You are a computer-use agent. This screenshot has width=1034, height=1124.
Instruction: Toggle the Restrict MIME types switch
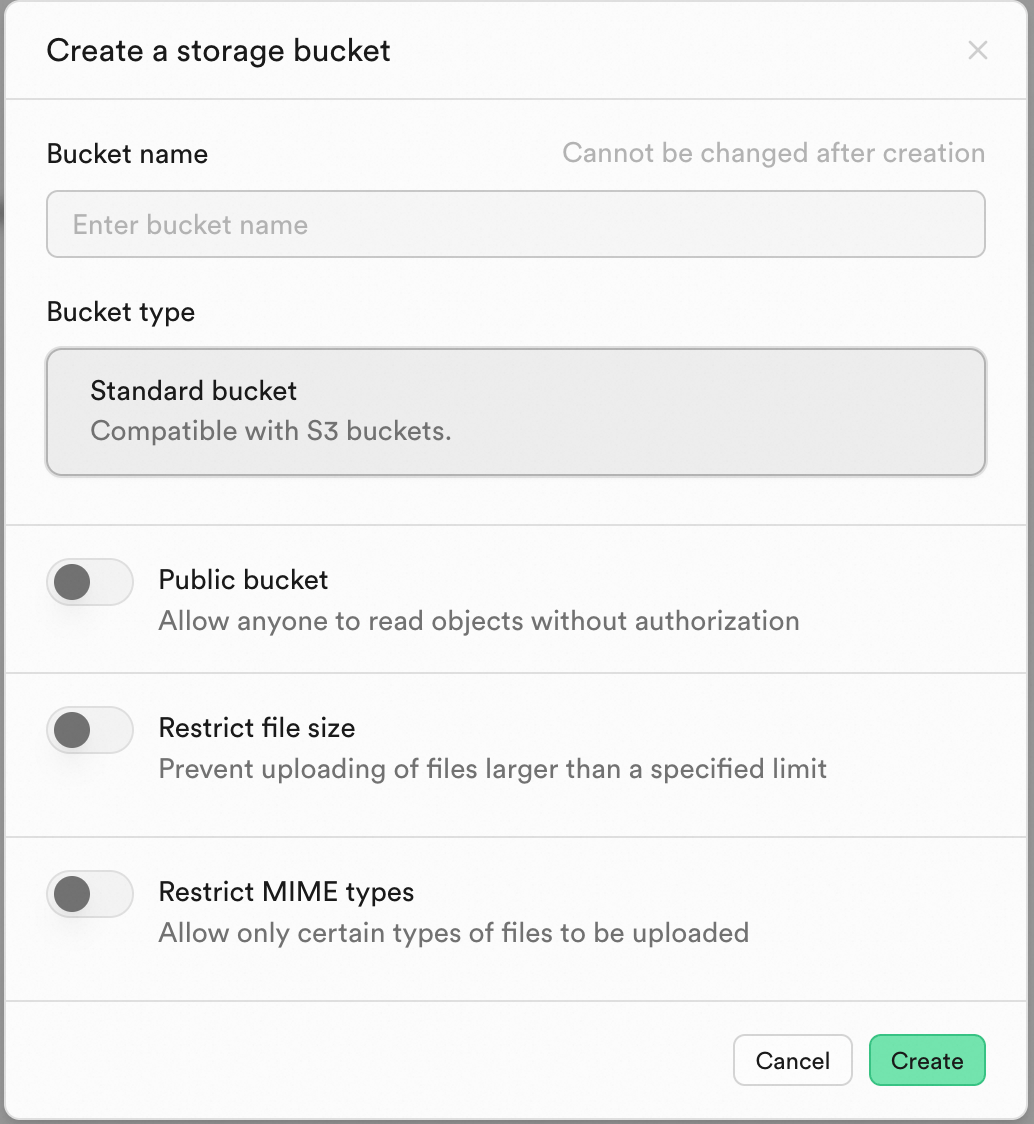point(90,894)
